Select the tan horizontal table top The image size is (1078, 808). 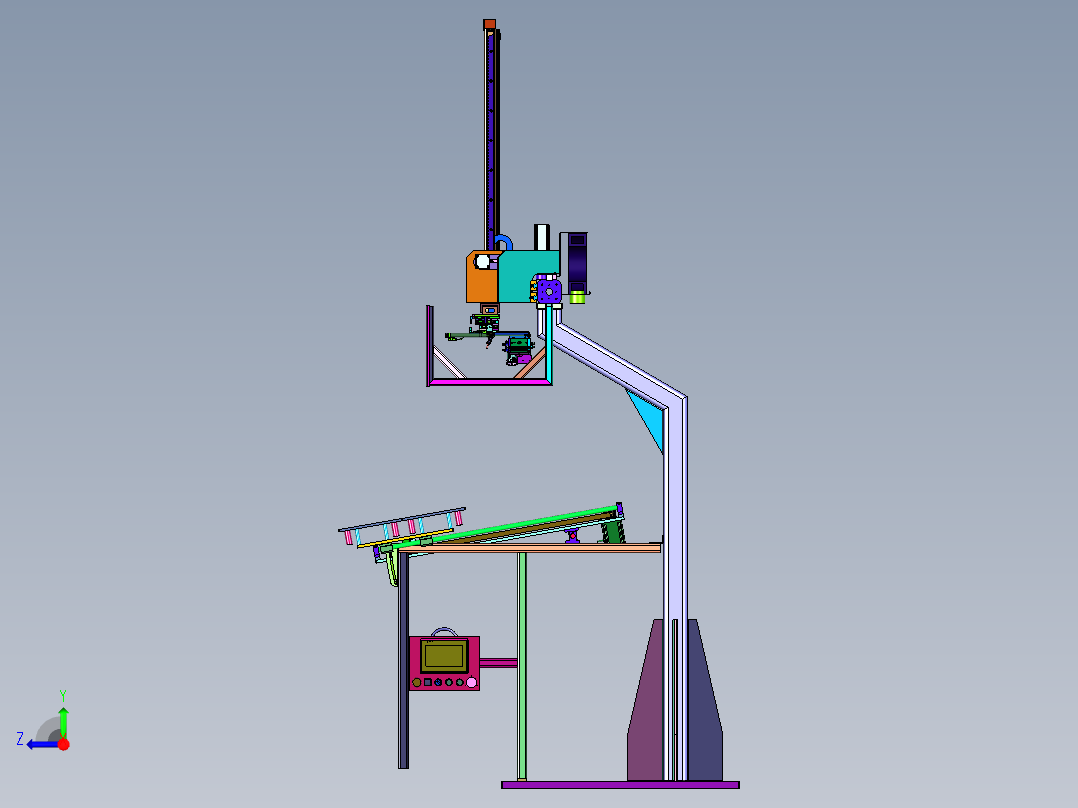pos(530,548)
